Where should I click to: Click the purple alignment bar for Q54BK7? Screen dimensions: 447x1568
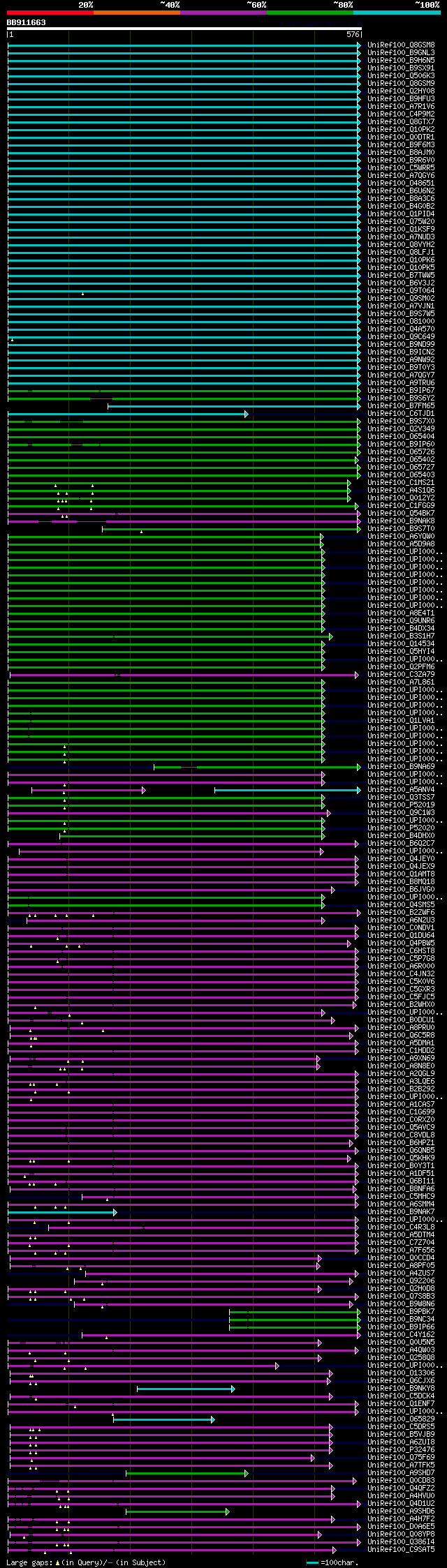184,514
